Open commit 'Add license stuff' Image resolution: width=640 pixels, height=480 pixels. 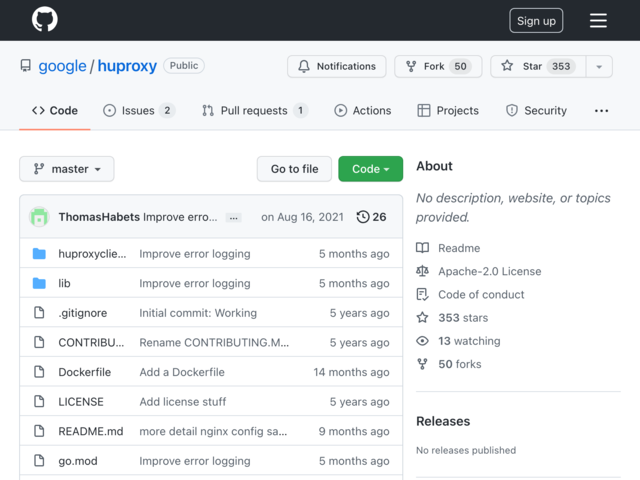click(x=182, y=401)
